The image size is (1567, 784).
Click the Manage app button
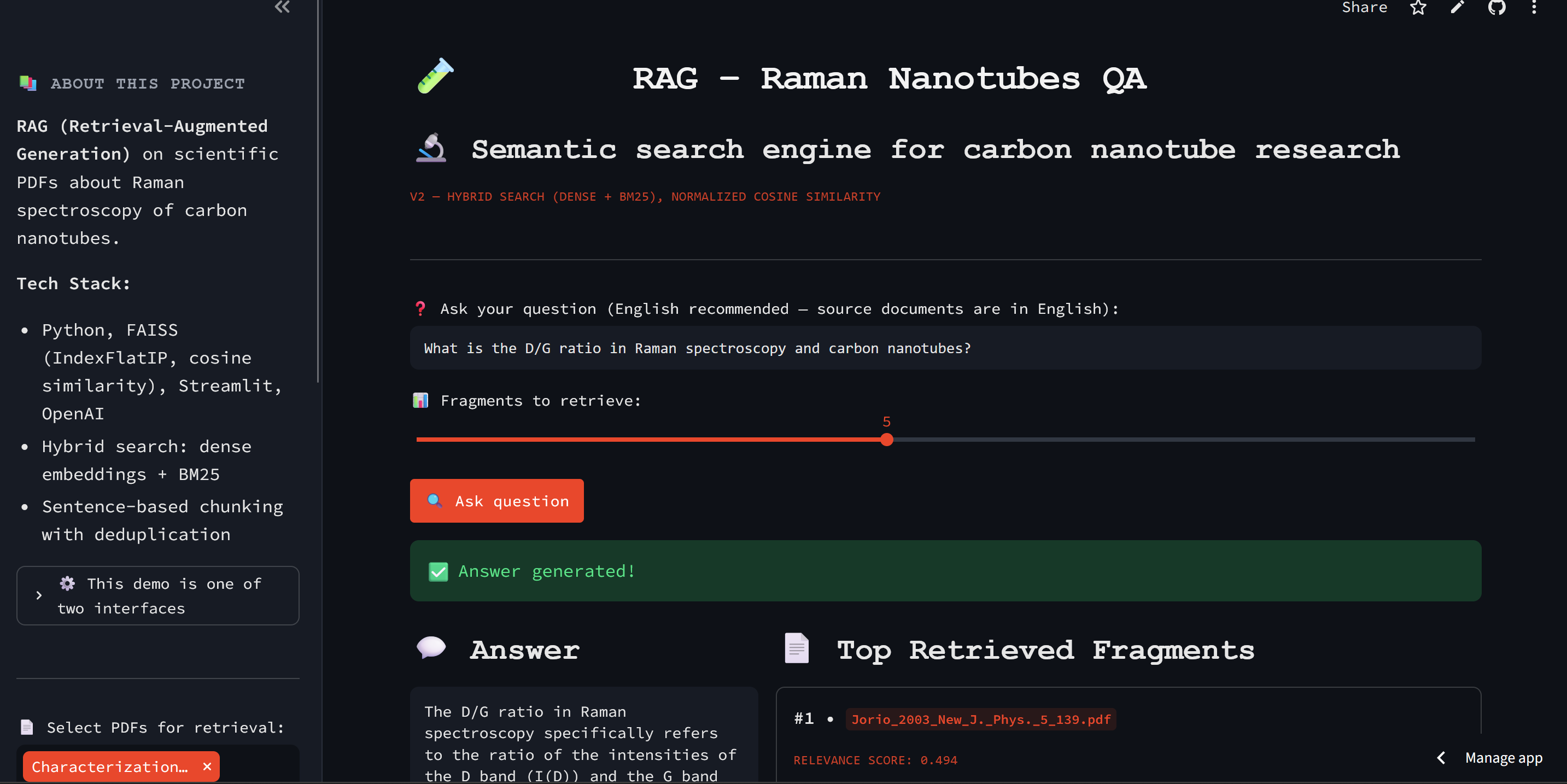tap(1503, 758)
